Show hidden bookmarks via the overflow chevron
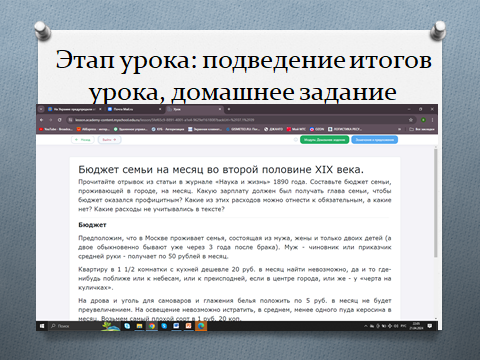The image size is (480, 360). pos(400,129)
